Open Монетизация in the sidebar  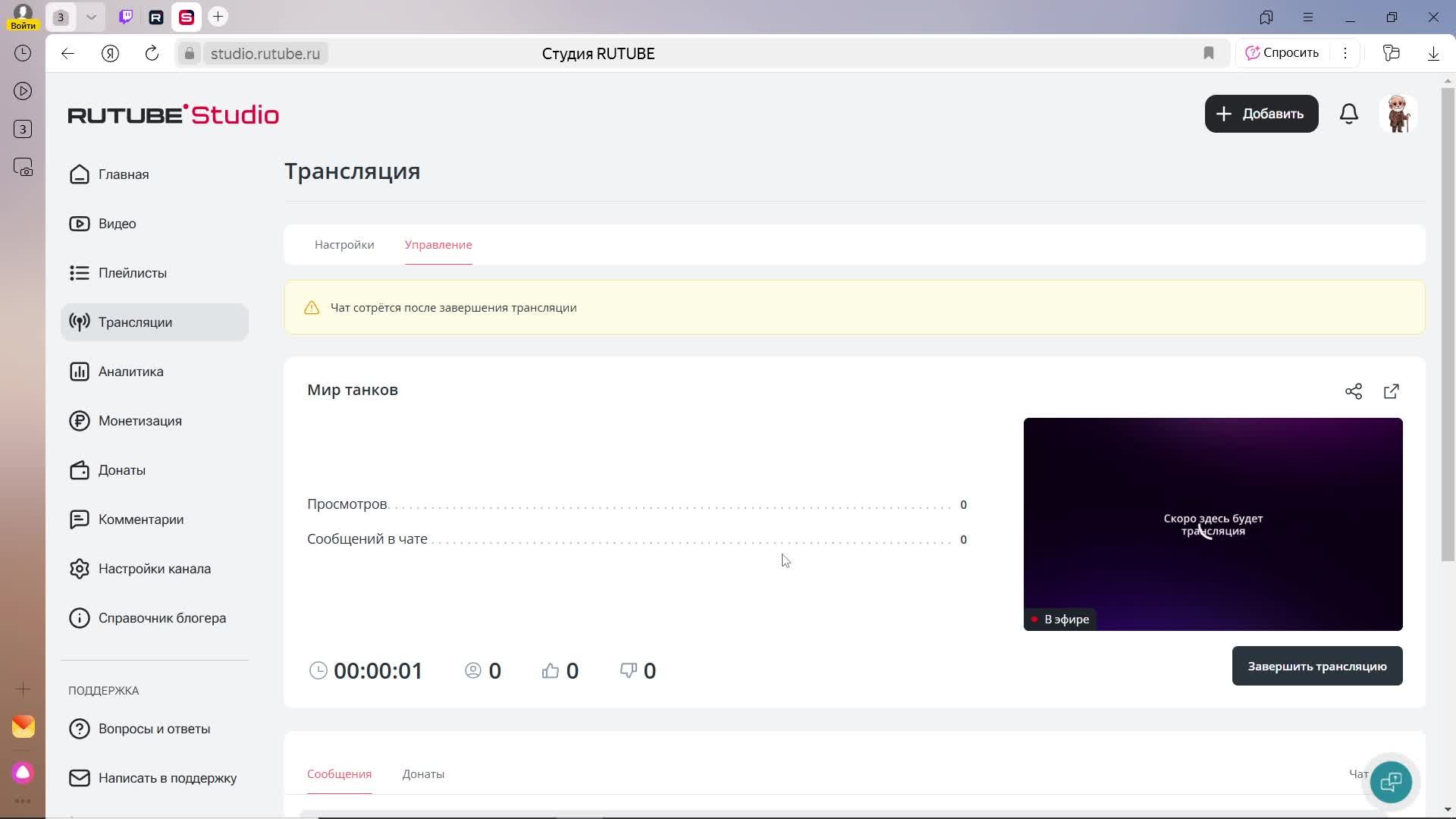coord(155,421)
